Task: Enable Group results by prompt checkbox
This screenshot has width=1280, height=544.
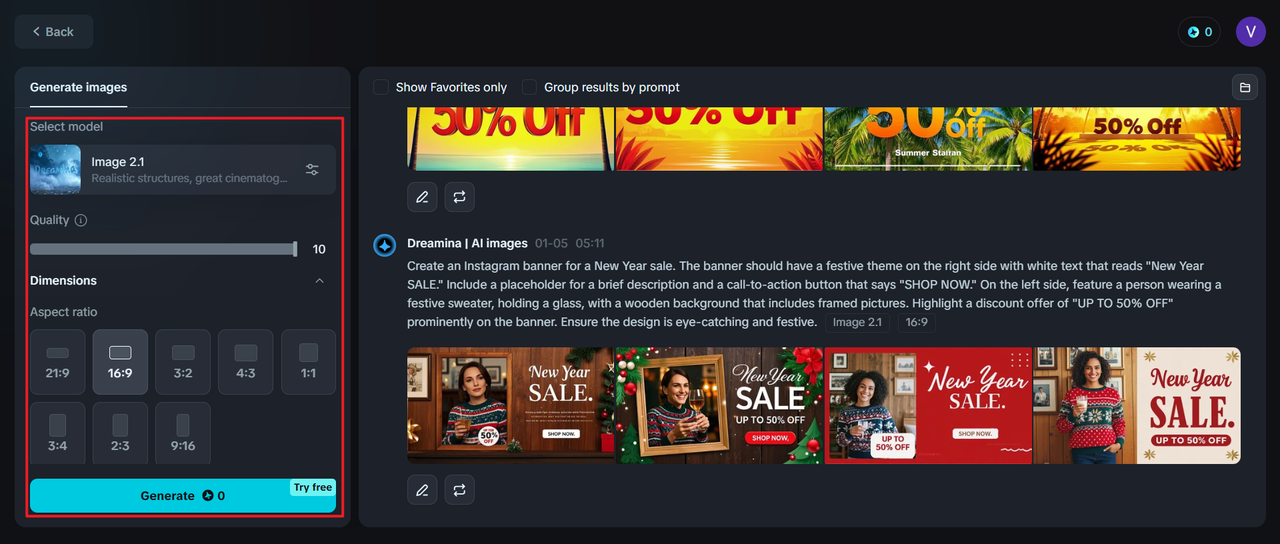Action: click(529, 87)
